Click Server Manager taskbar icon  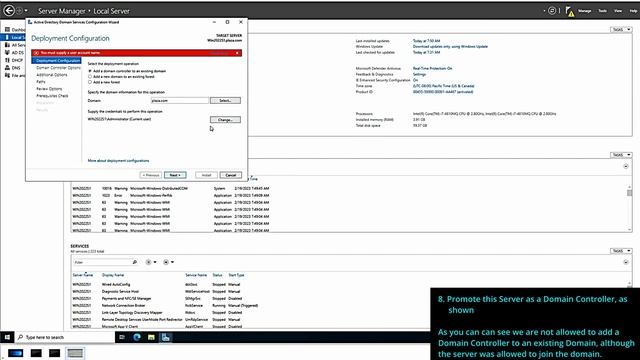tap(166, 337)
